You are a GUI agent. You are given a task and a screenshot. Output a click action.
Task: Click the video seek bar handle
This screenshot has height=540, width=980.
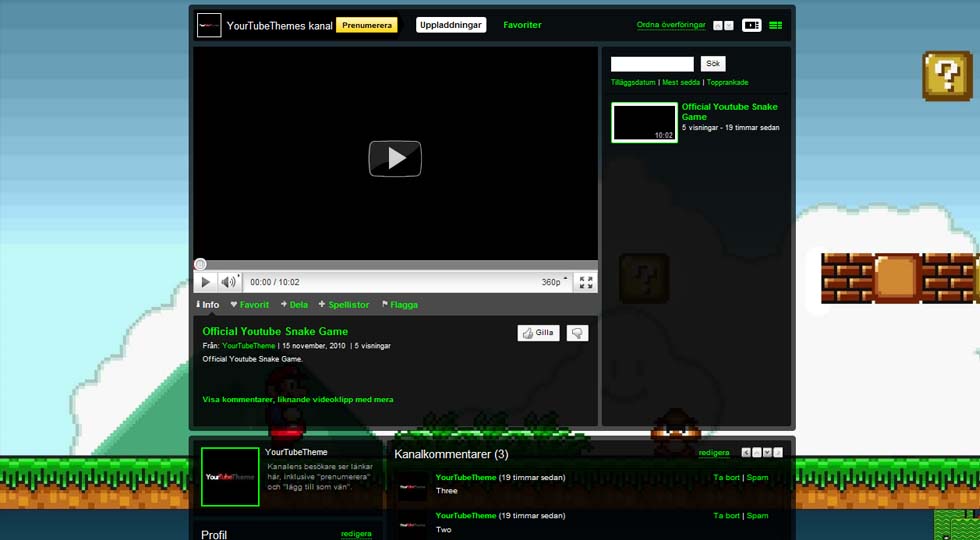[200, 264]
